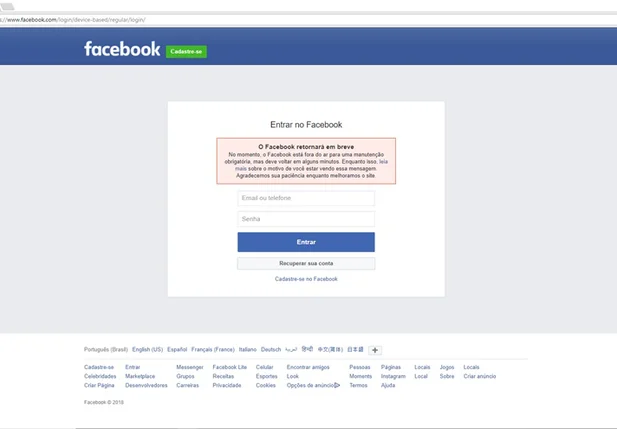This screenshot has height=429, width=617.
Task: Open the Carreiras footer link
Action: coord(188,385)
